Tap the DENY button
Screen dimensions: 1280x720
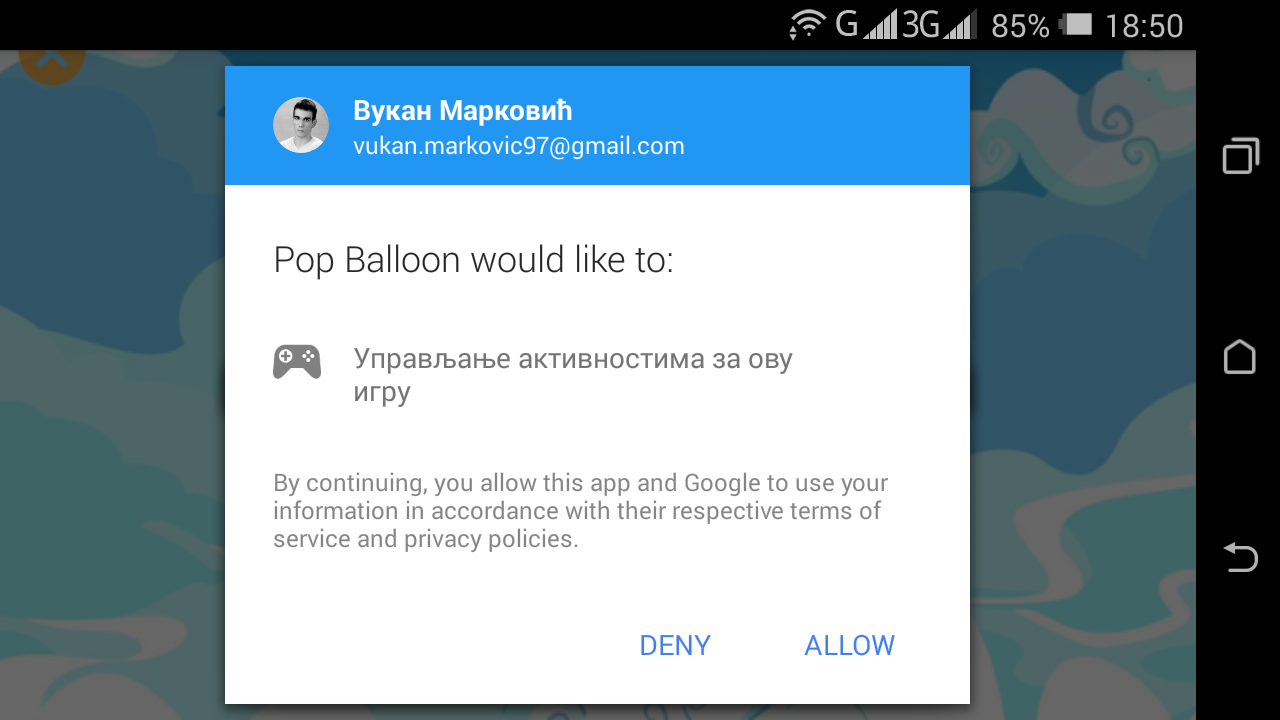pos(675,645)
